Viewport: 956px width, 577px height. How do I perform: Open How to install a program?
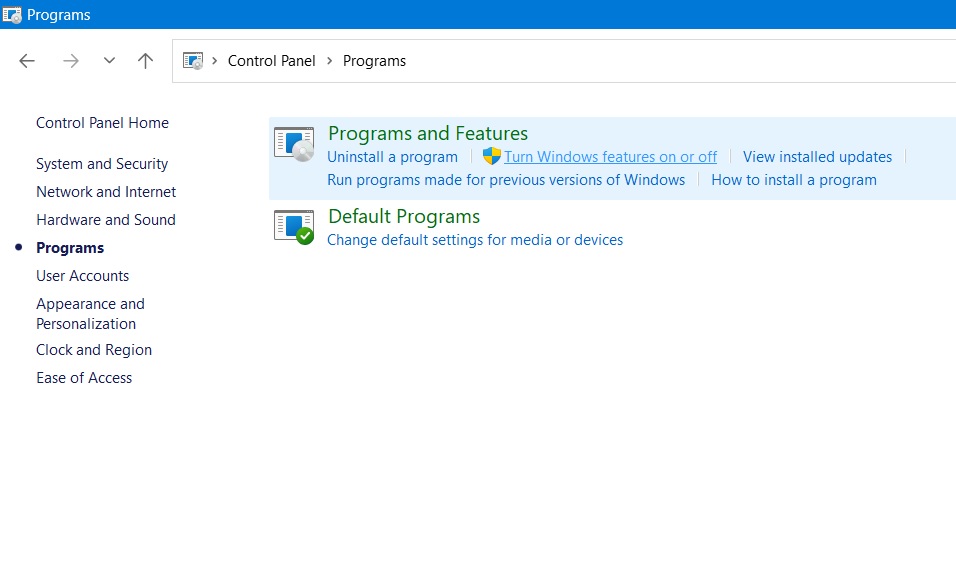794,179
